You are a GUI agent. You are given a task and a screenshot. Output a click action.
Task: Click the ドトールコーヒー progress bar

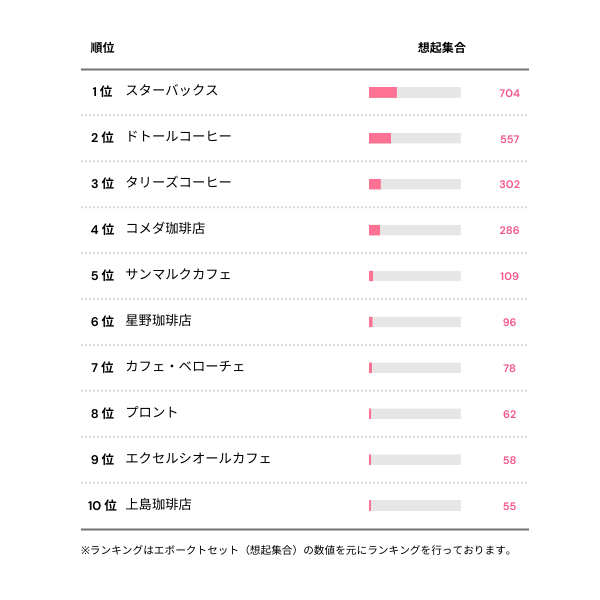click(x=415, y=139)
